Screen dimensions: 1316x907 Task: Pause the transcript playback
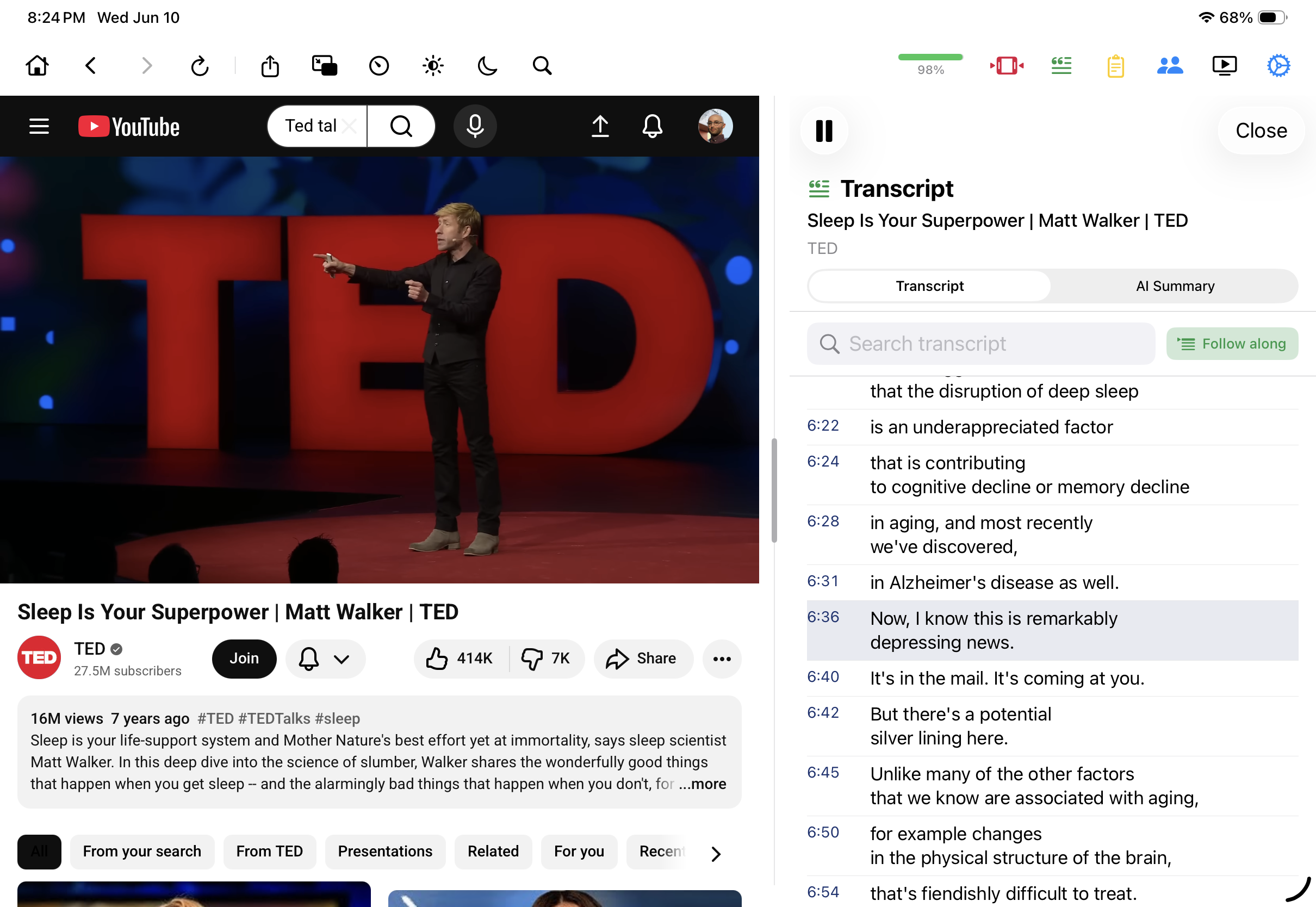pos(824,131)
